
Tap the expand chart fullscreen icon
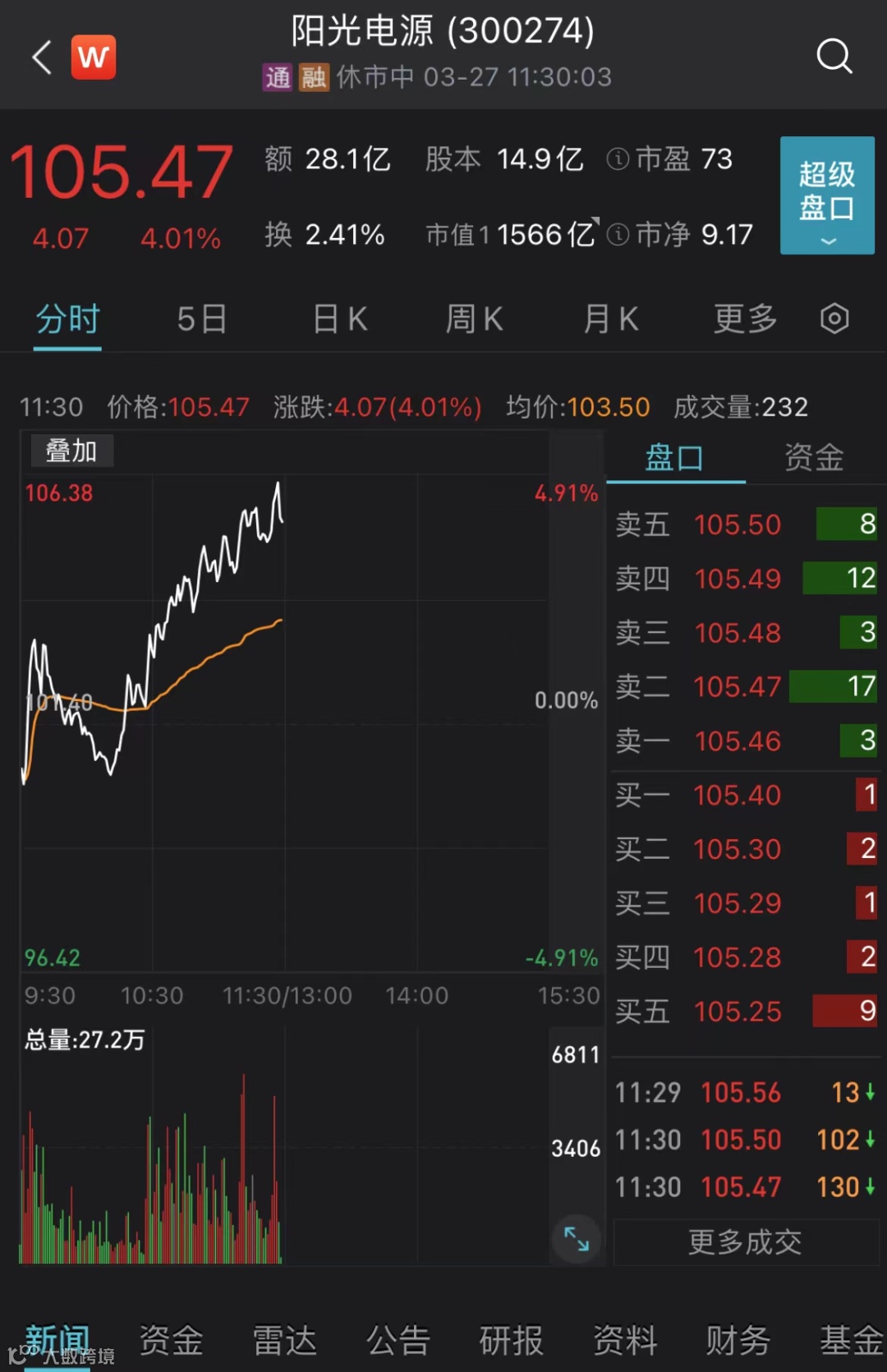pyautogui.click(x=577, y=1238)
